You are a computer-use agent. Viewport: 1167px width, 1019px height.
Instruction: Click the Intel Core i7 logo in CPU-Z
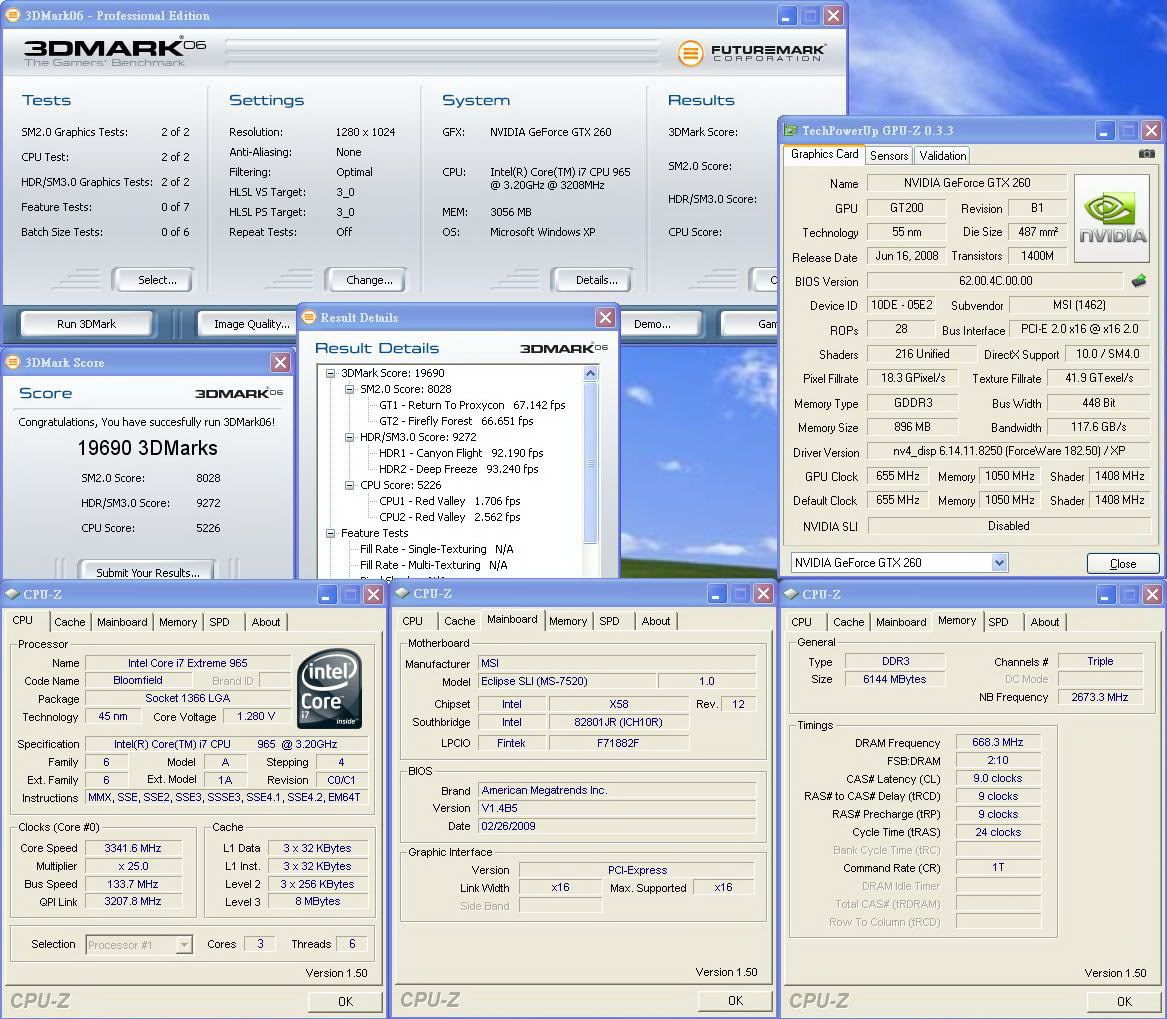pyautogui.click(x=330, y=689)
